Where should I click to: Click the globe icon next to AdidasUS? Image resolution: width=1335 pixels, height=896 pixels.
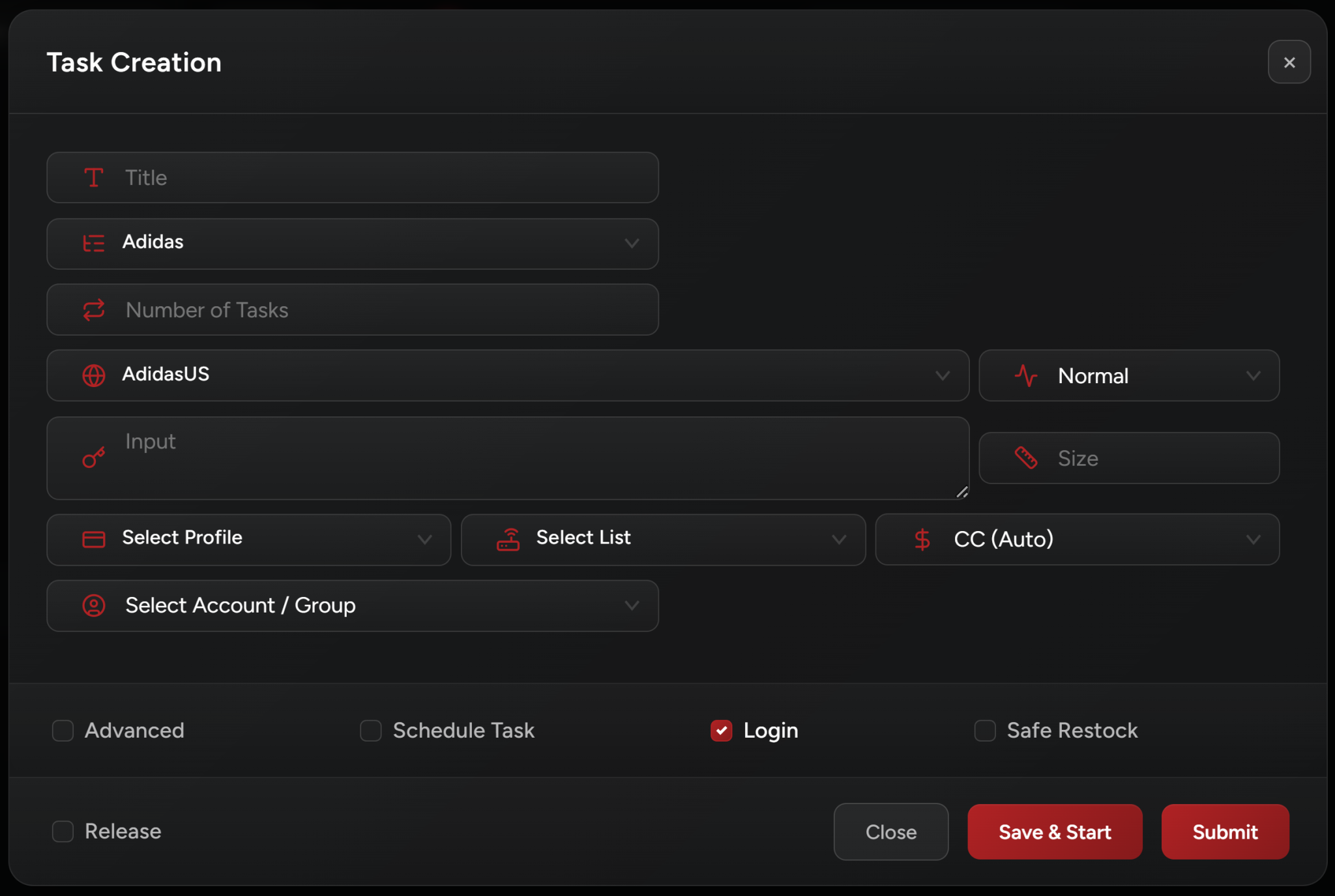tap(94, 375)
